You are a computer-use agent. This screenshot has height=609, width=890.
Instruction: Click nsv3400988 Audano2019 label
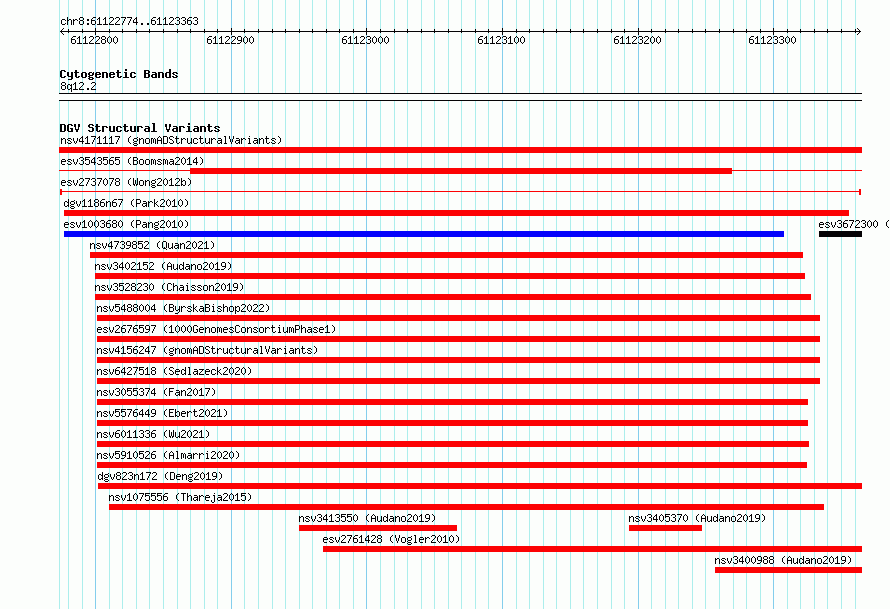click(x=783, y=560)
